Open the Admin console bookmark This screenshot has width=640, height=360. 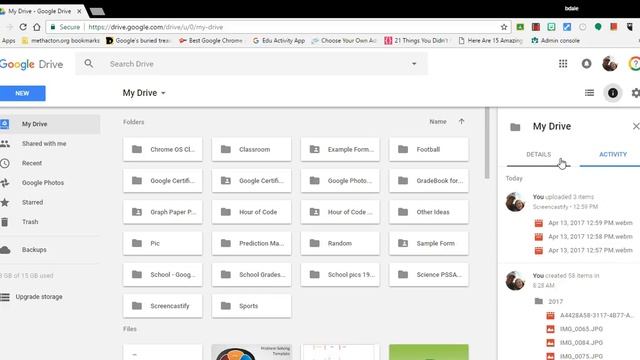coord(556,41)
